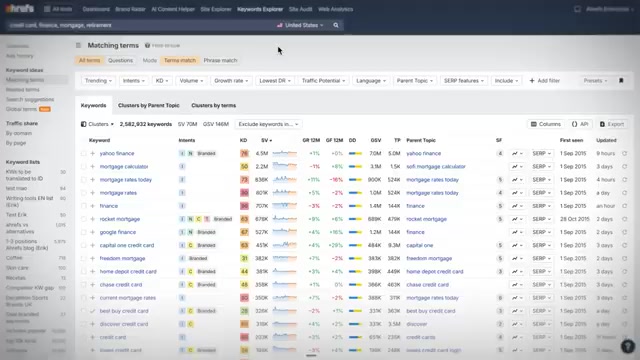Open the Intents filter dropdown
Viewport: 640px width, 360px height.
tap(133, 81)
